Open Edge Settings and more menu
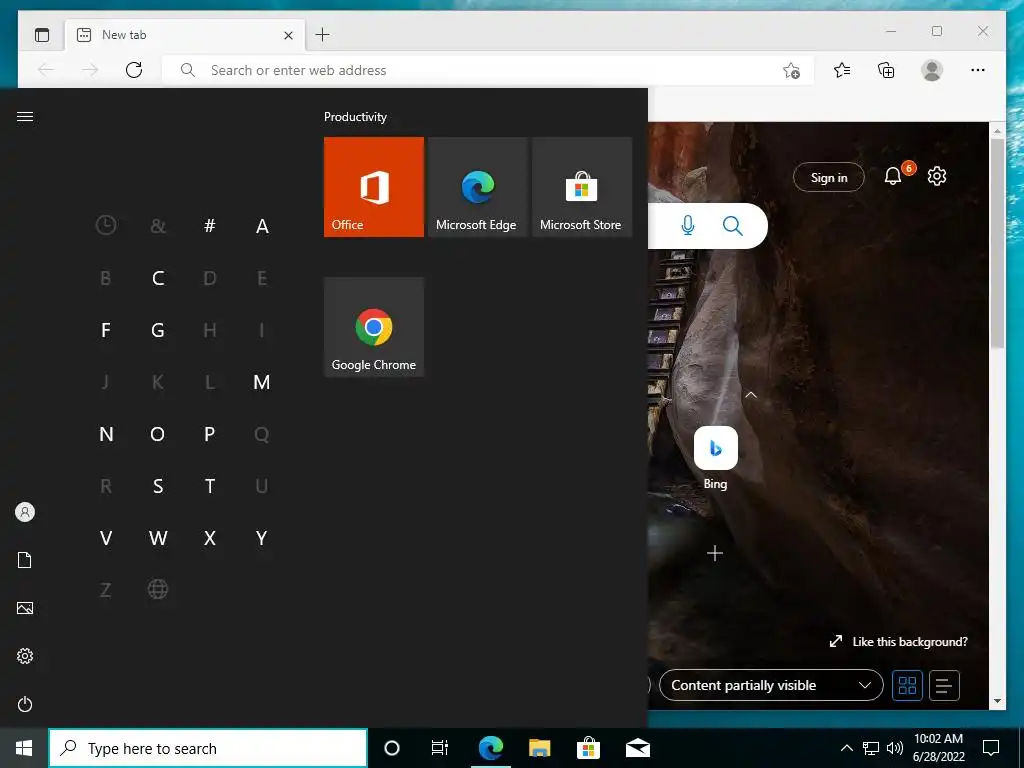Image resolution: width=1024 pixels, height=768 pixels. point(978,70)
